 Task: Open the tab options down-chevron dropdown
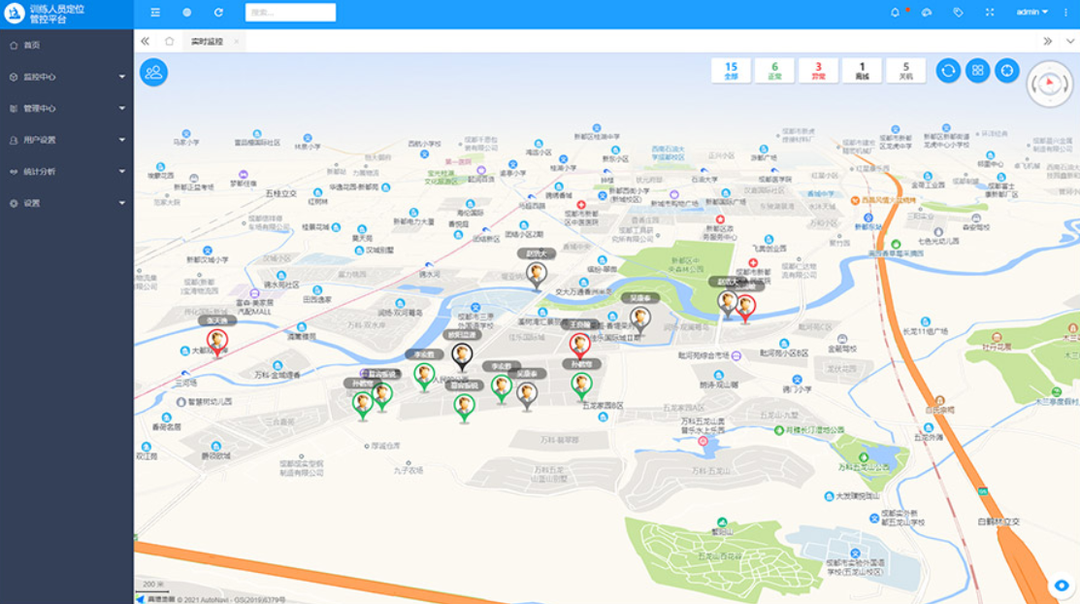(1070, 41)
